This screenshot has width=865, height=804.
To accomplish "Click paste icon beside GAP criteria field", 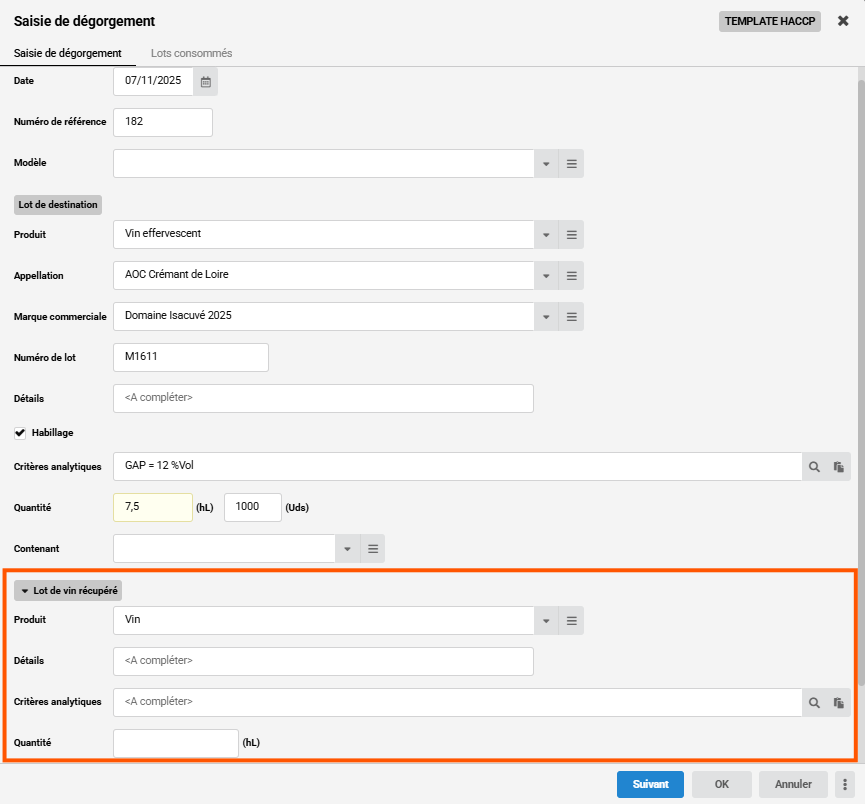I will pyautogui.click(x=839, y=467).
